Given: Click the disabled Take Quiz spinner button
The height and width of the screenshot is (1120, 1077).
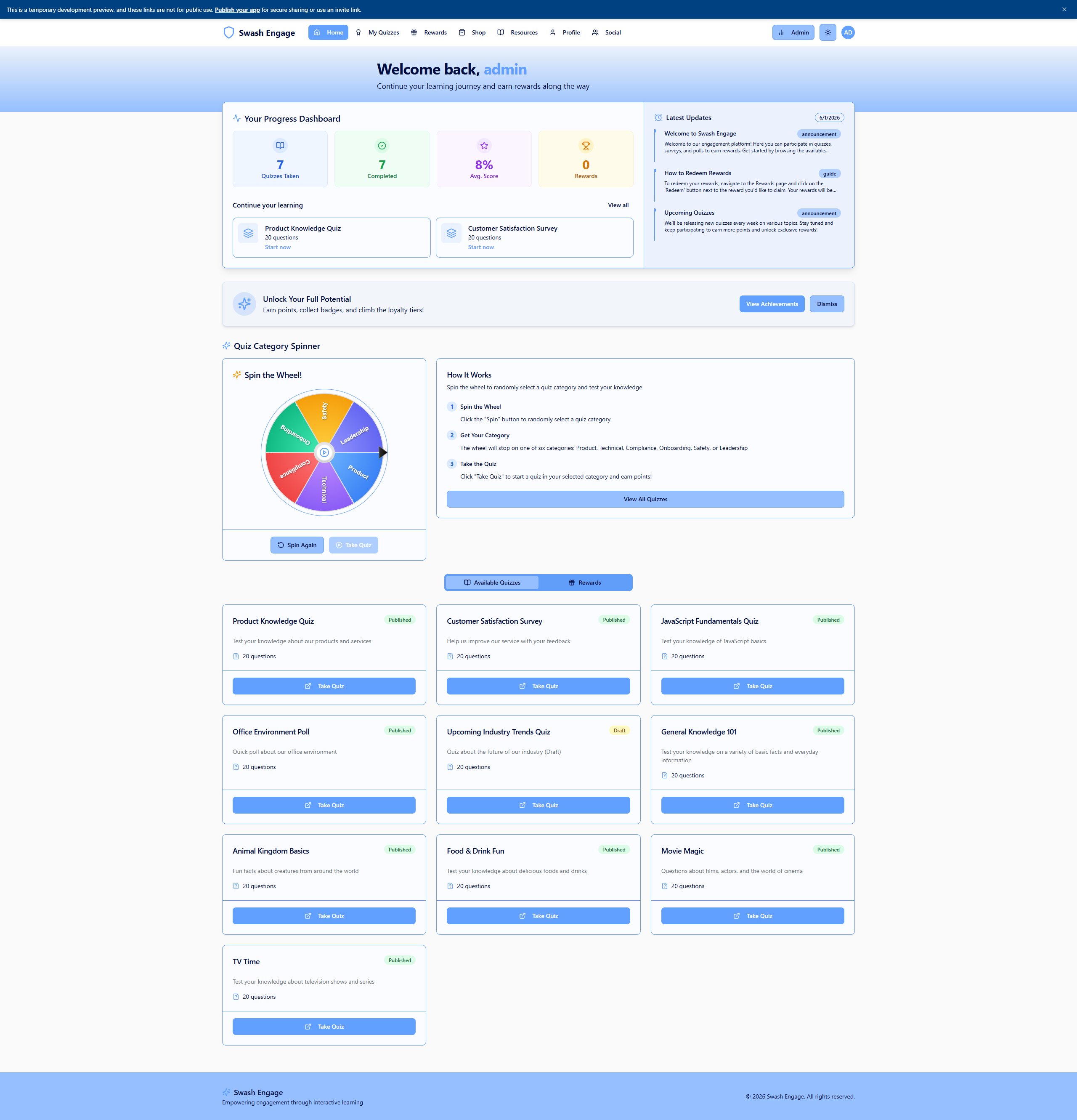Looking at the screenshot, I should point(353,545).
